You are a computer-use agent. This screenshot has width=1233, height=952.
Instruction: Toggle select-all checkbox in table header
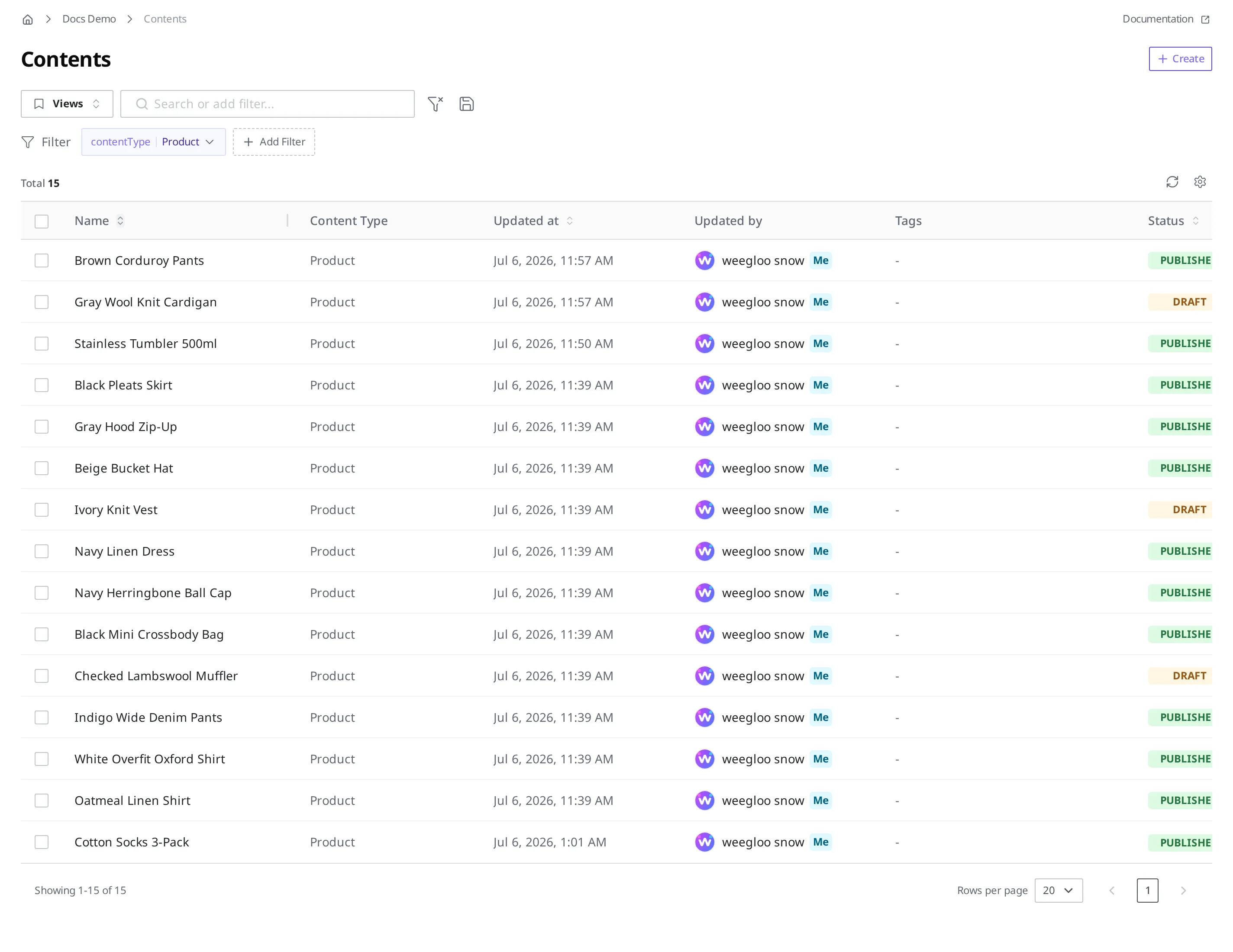[41, 221]
